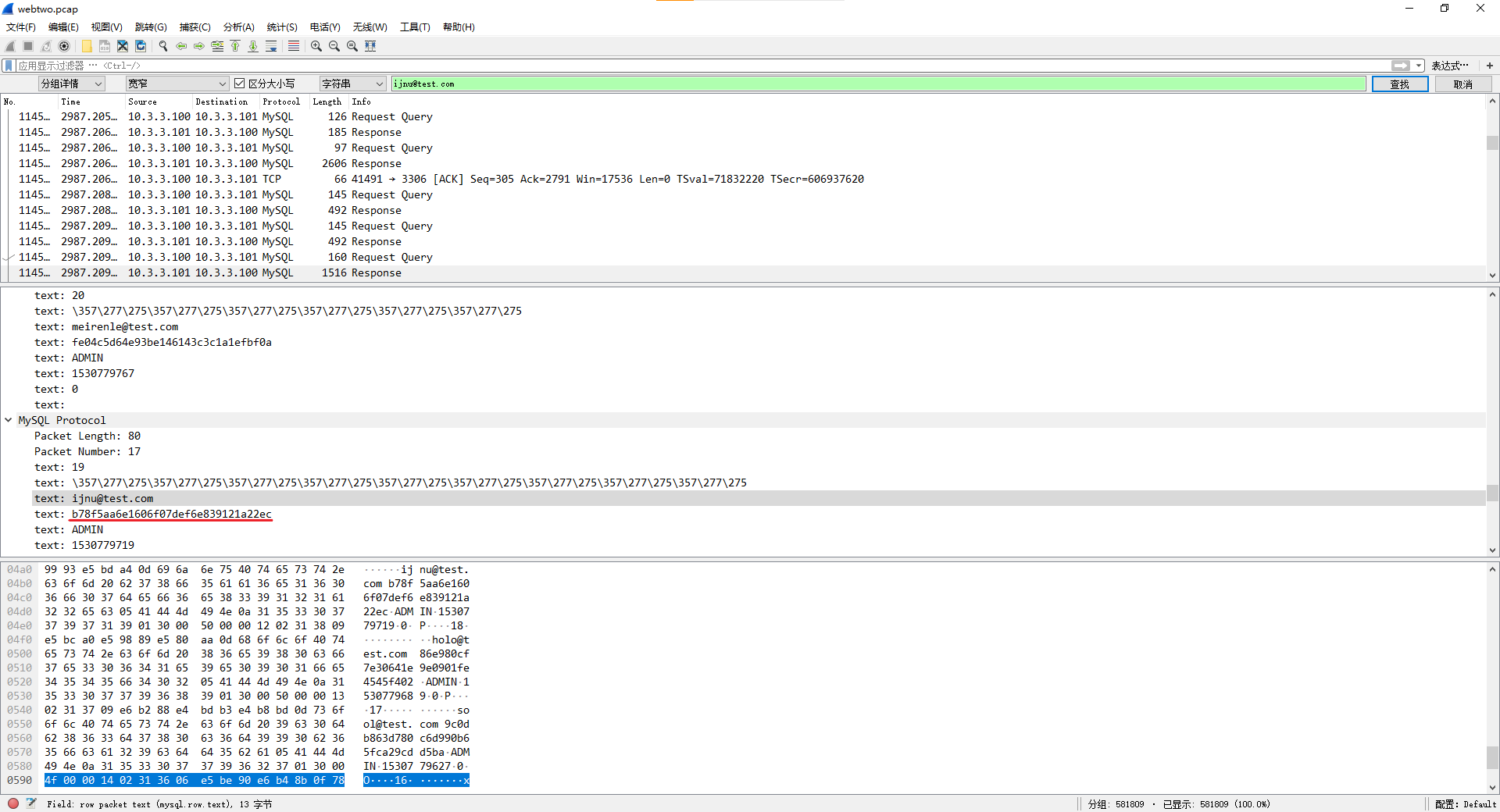Apply the display filter arrow button
The width and height of the screenshot is (1500, 812).
(1401, 66)
